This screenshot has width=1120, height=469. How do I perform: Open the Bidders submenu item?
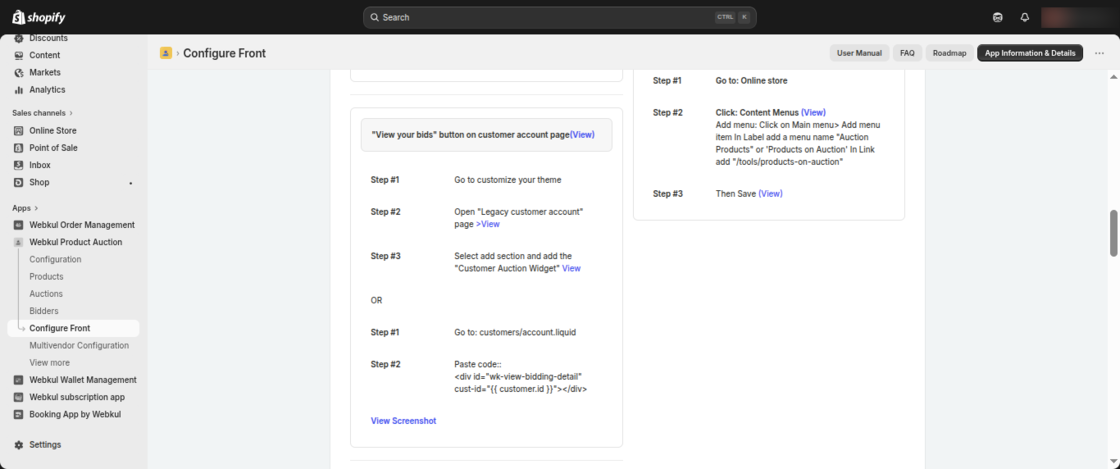44,311
